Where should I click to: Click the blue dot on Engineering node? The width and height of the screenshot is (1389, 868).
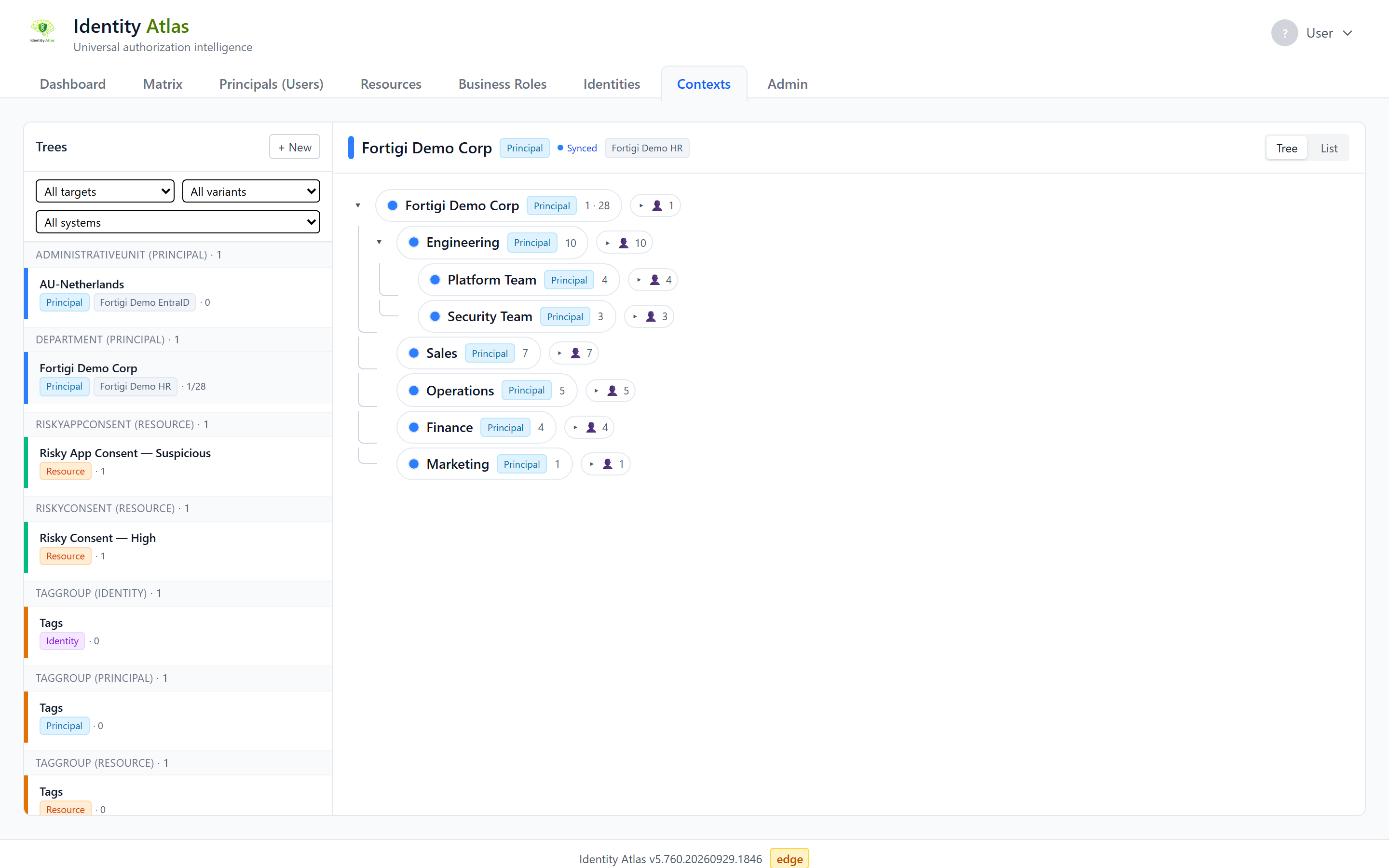[x=413, y=242]
